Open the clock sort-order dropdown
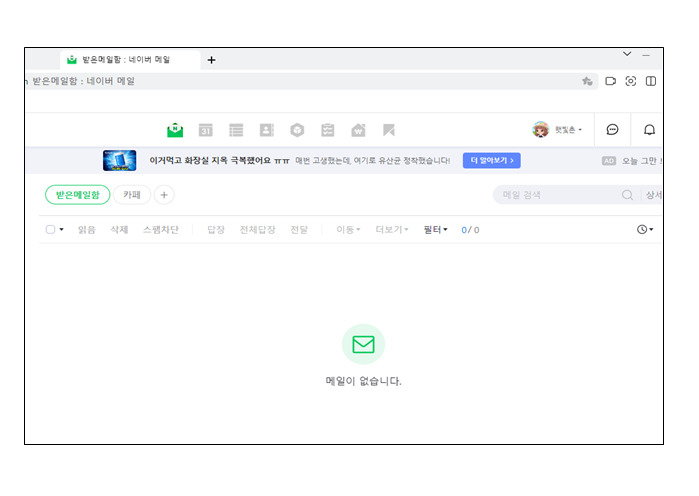Screen dimensions: 699x496 point(645,230)
